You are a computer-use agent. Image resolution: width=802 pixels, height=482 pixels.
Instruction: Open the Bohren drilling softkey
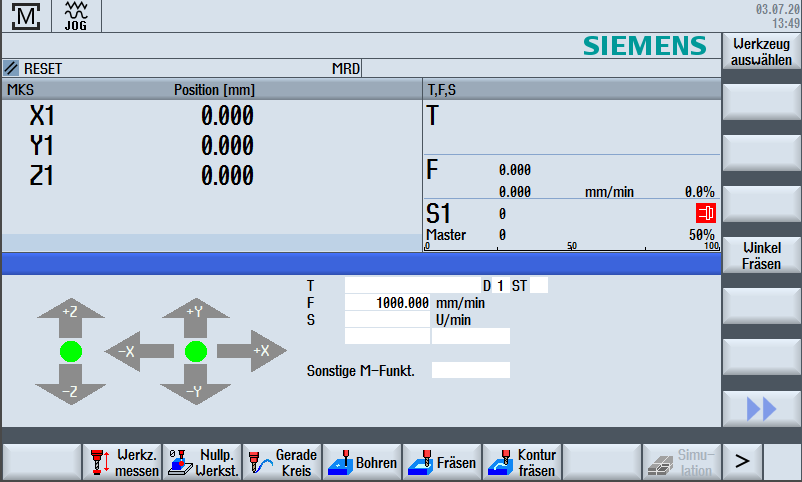point(362,463)
